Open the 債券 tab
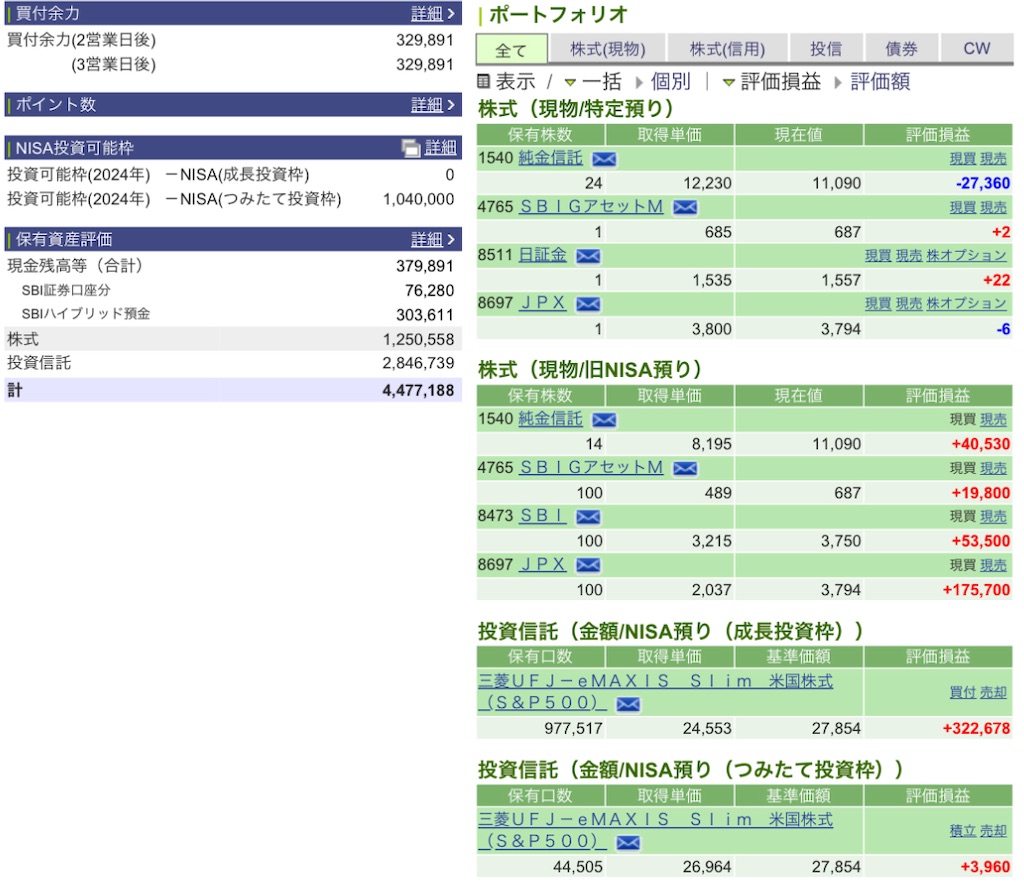1024x882 pixels. tap(901, 49)
